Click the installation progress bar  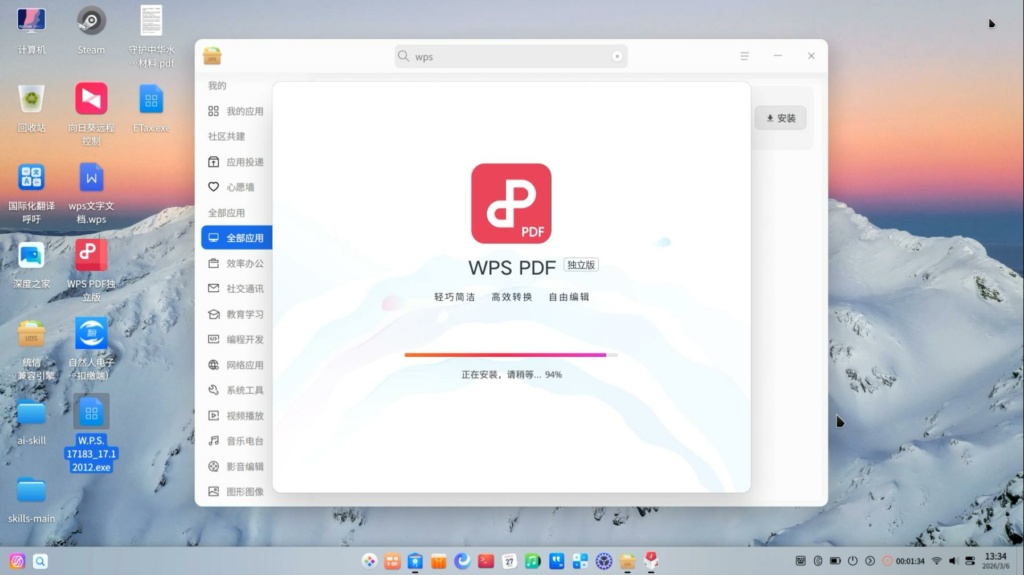pyautogui.click(x=510, y=355)
